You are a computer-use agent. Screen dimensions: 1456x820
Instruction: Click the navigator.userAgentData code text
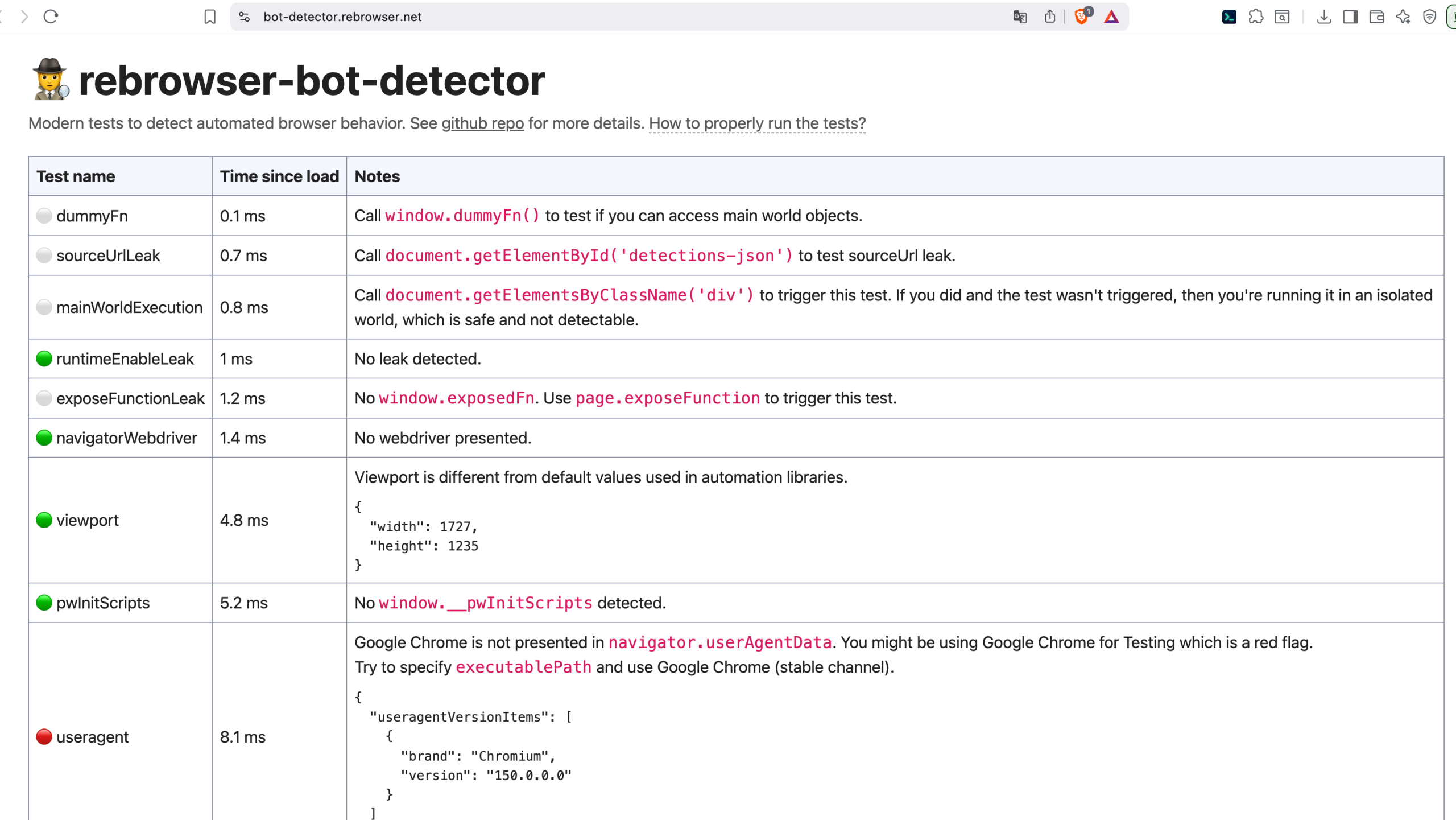(x=720, y=643)
